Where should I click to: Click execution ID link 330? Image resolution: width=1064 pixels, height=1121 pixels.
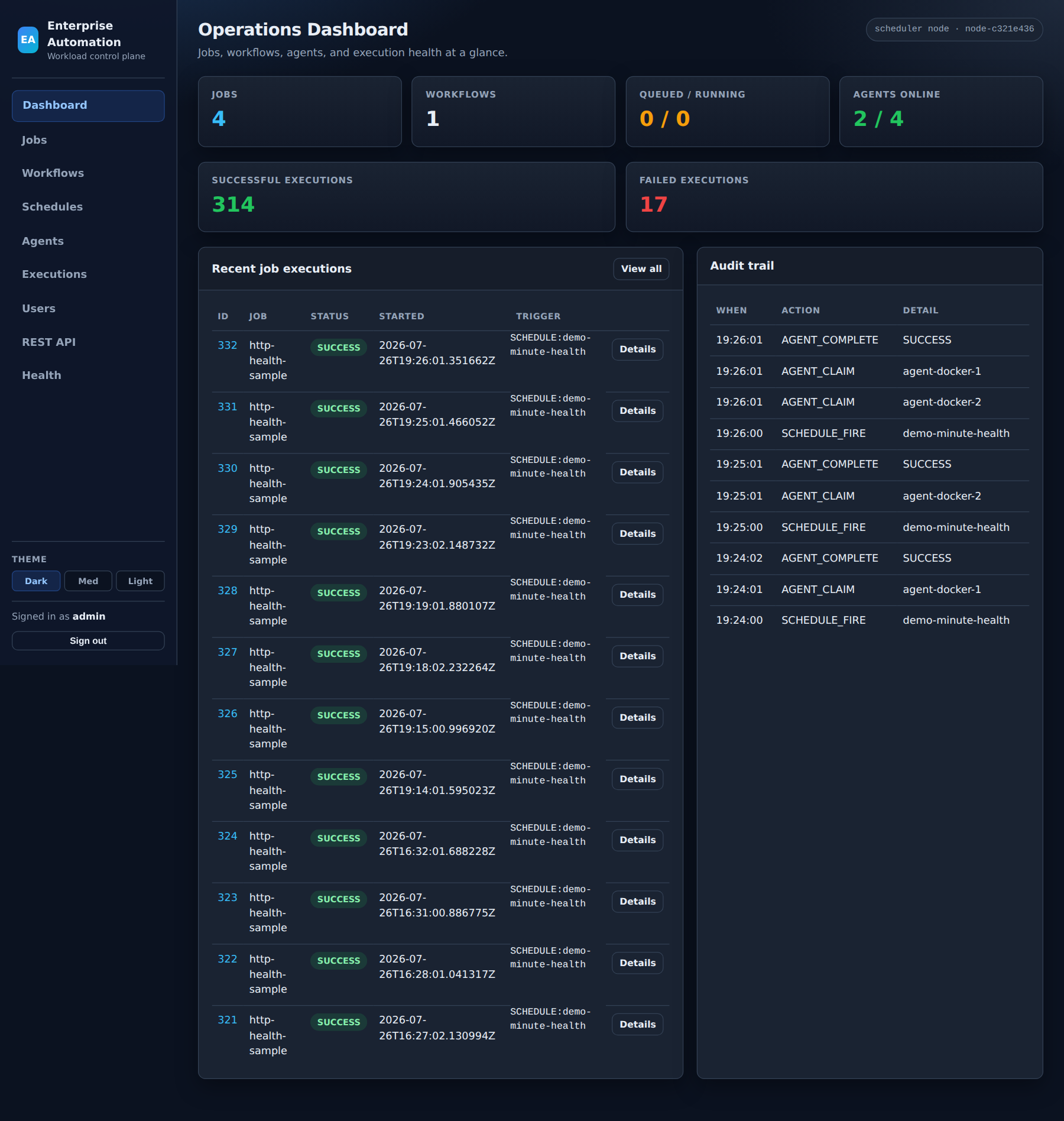(227, 468)
